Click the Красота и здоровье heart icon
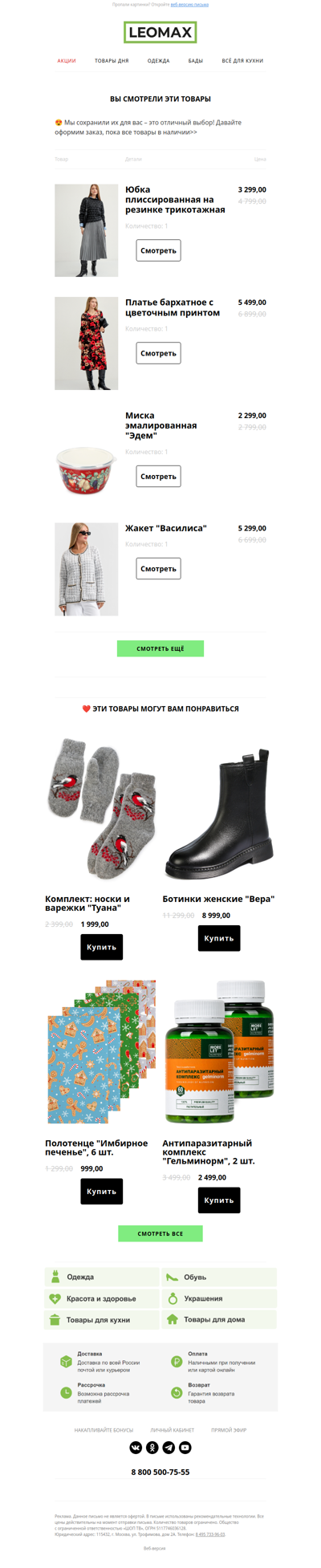The width and height of the screenshot is (321, 1568). (55, 1298)
